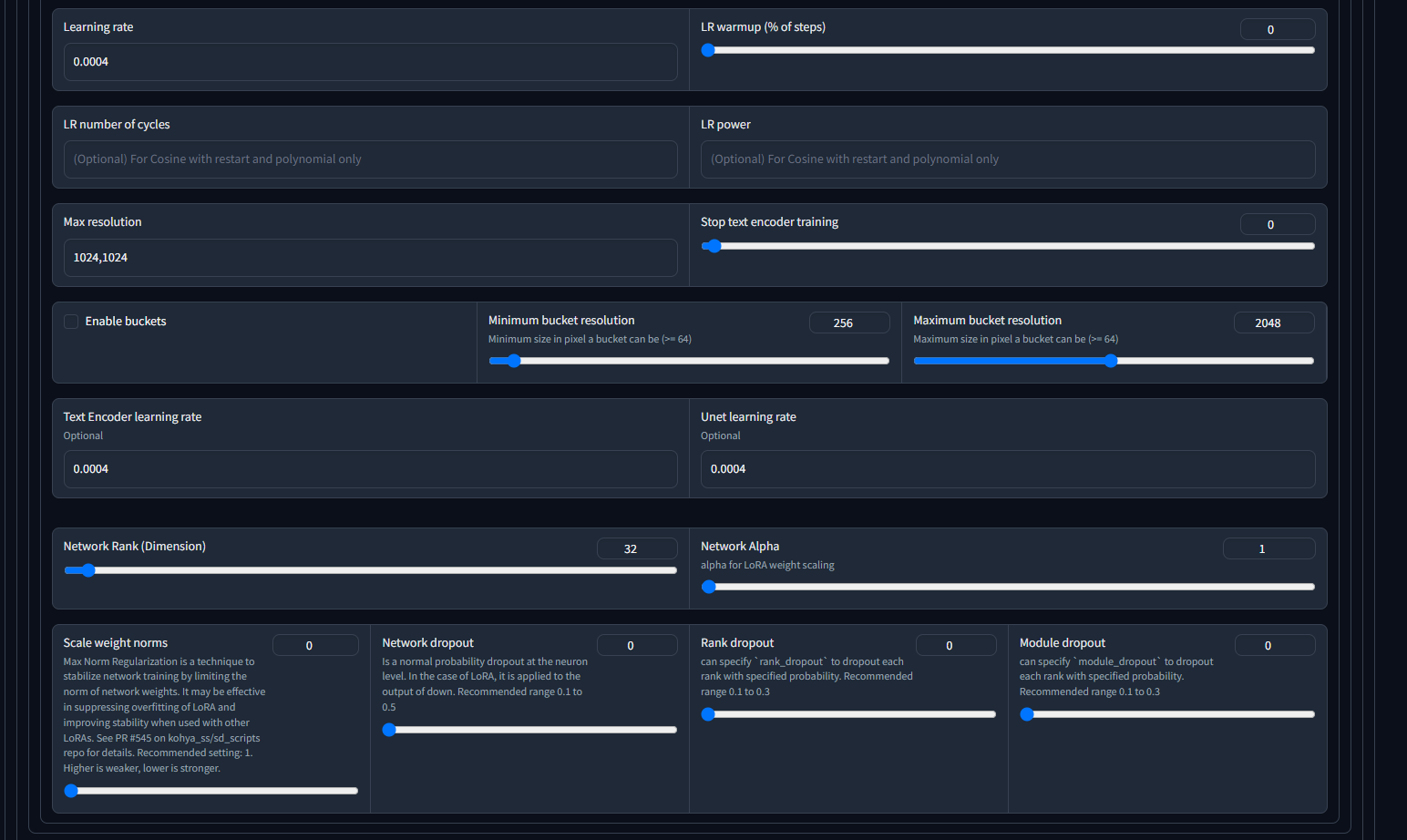
Task: Click the Maximum bucket resolution slider handle
Action: pos(1113,361)
